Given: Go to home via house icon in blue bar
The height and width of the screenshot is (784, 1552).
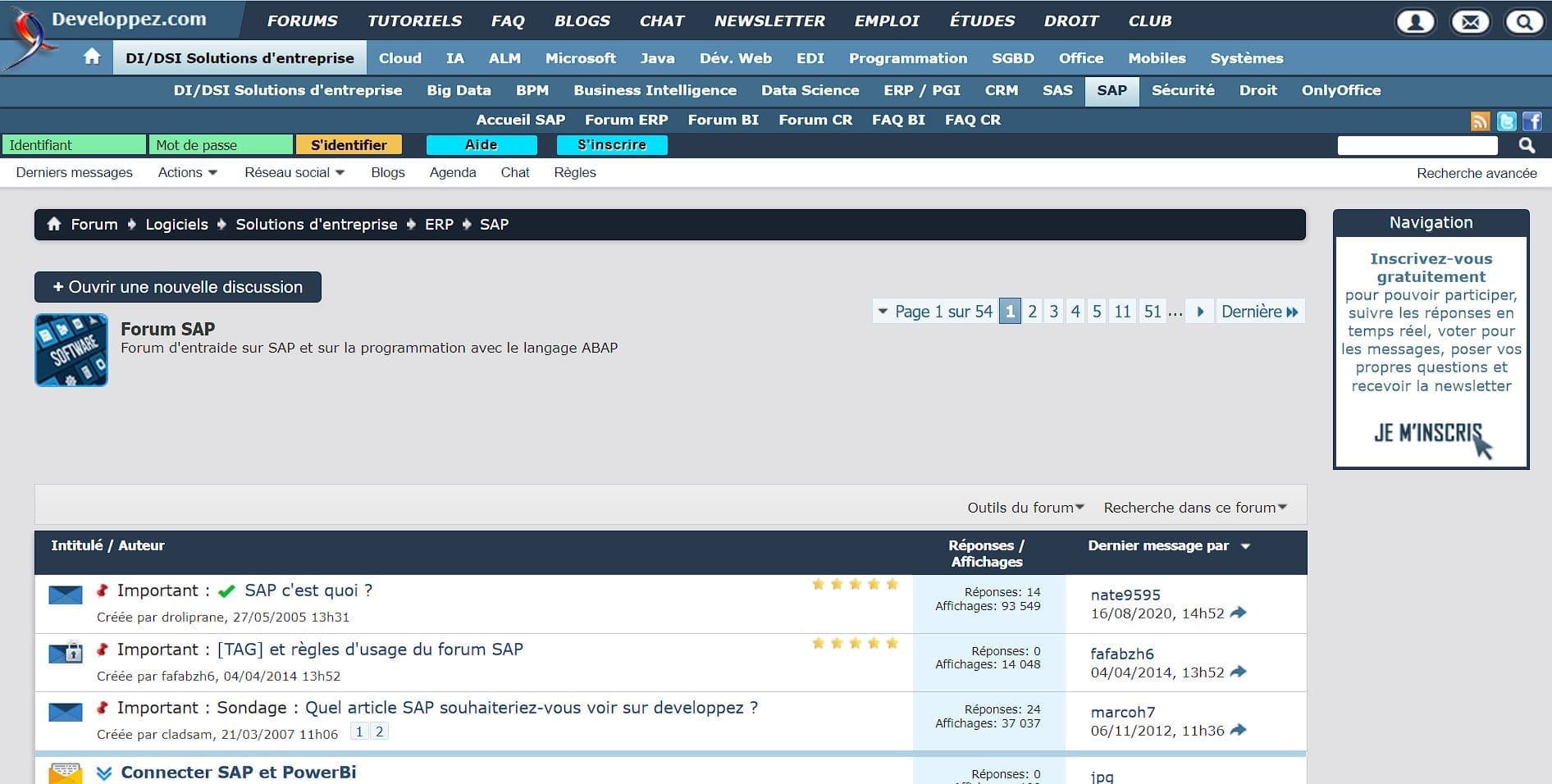Looking at the screenshot, I should (92, 57).
